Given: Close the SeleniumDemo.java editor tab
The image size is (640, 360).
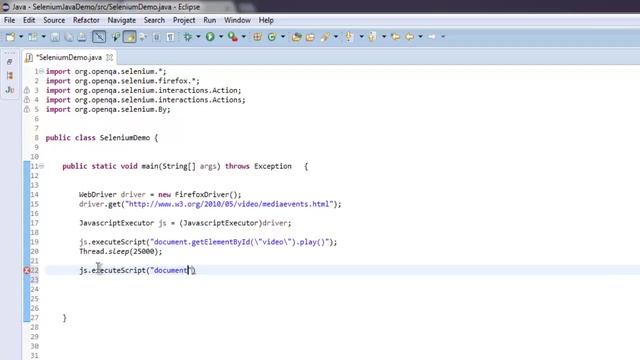Looking at the screenshot, I should (x=109, y=58).
